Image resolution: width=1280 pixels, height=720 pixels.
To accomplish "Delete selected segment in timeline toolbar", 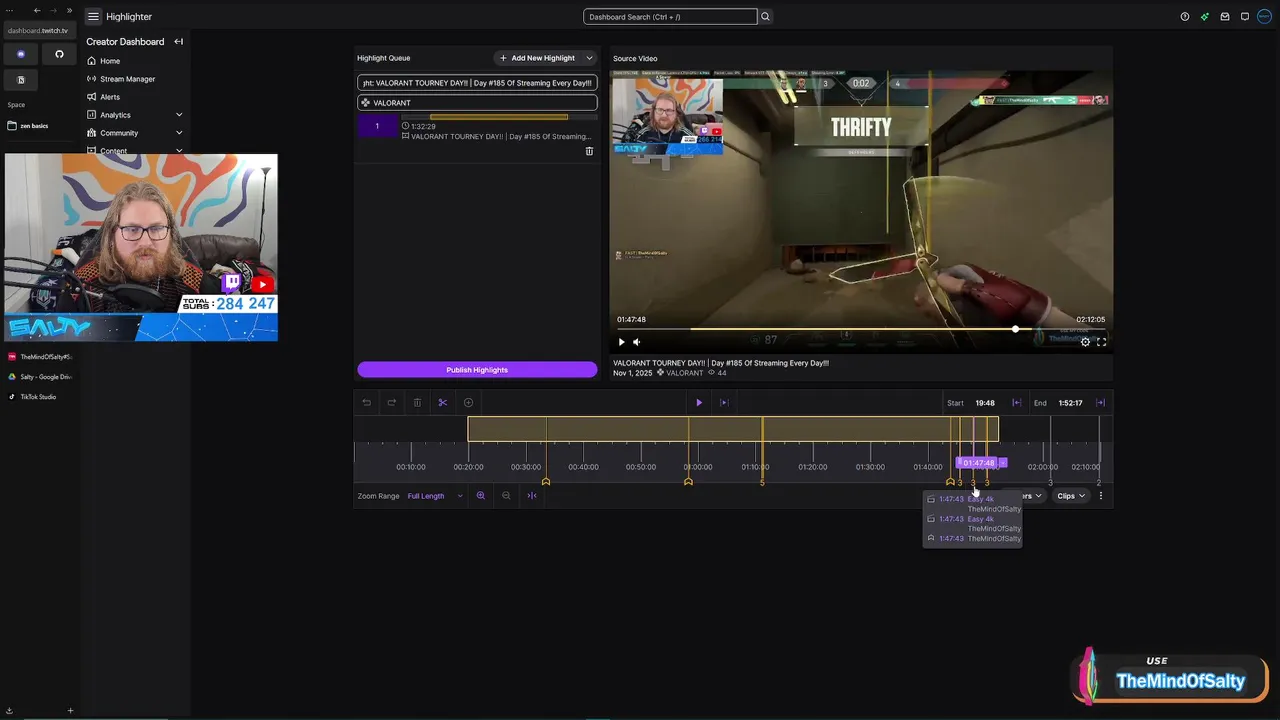I will coord(417,403).
